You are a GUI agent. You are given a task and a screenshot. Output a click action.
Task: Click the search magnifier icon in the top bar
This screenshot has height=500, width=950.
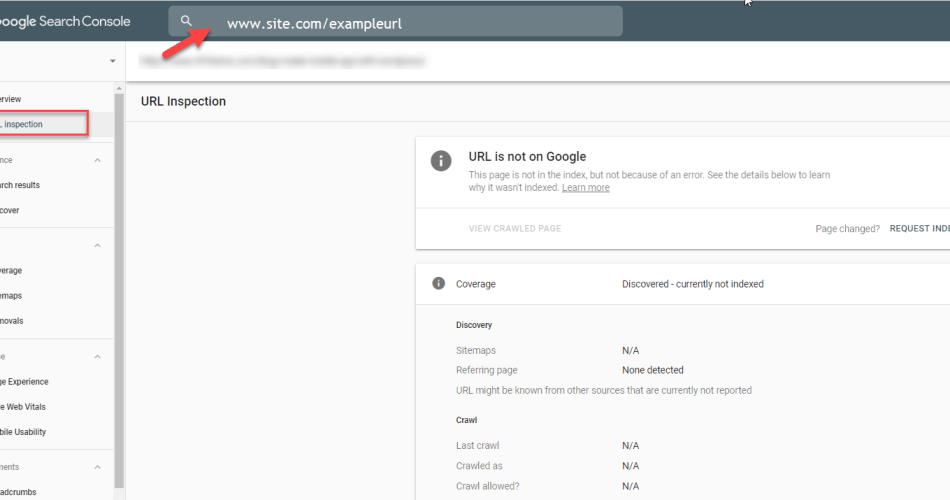coord(186,21)
